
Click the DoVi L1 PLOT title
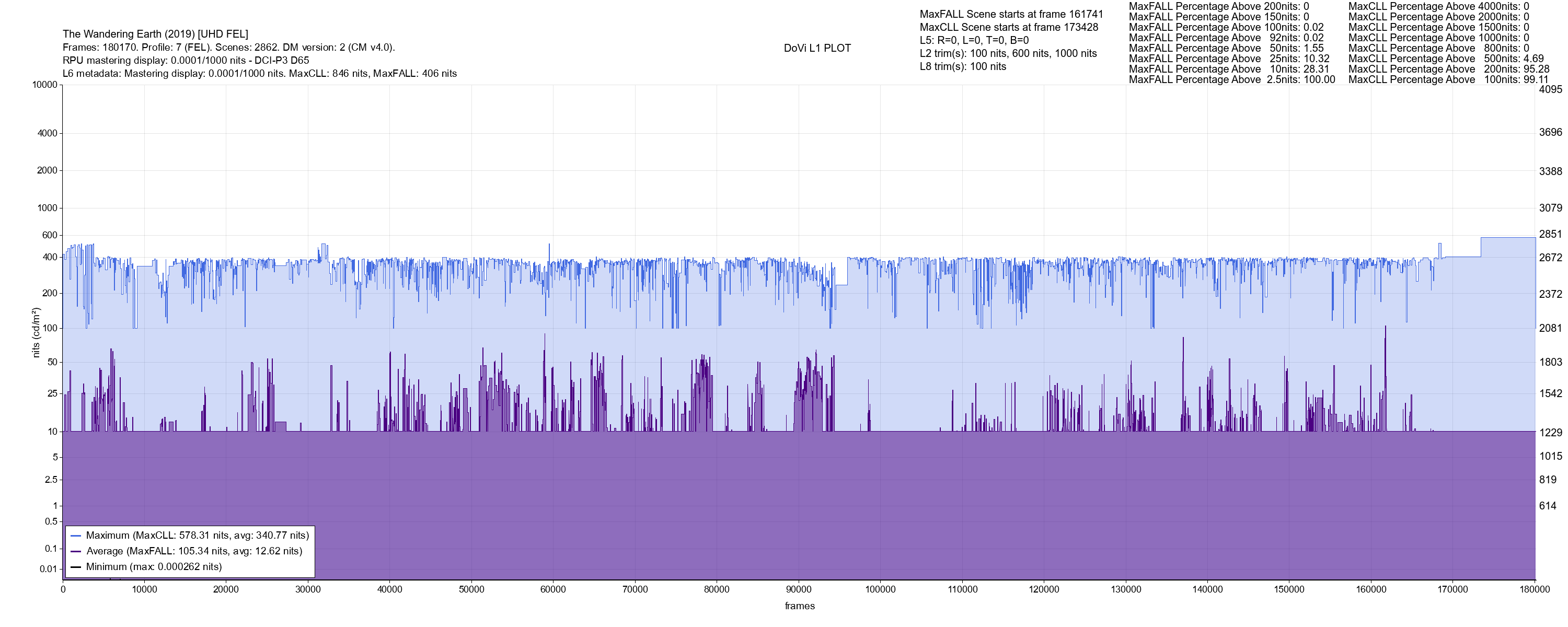click(817, 48)
